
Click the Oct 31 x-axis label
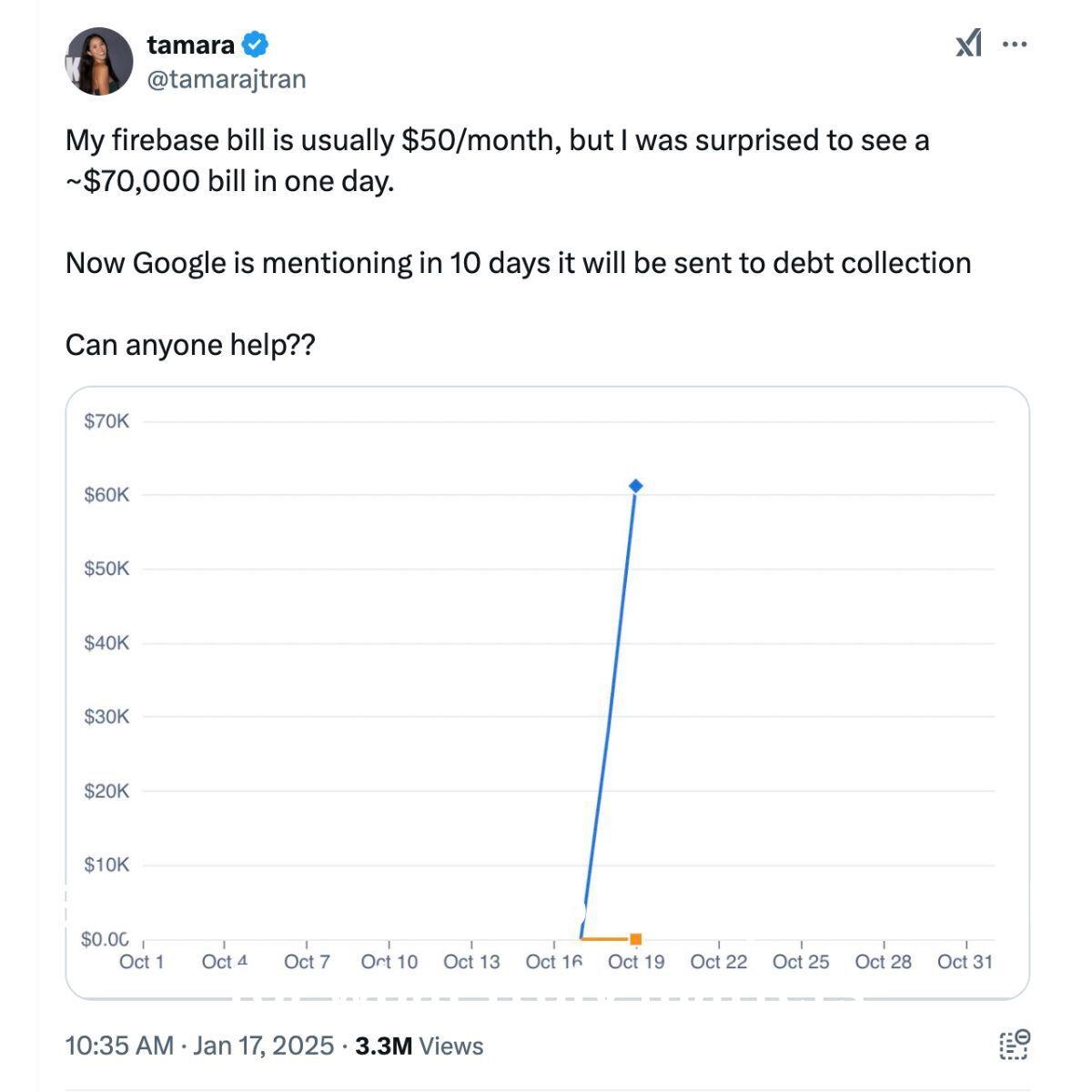965,962
